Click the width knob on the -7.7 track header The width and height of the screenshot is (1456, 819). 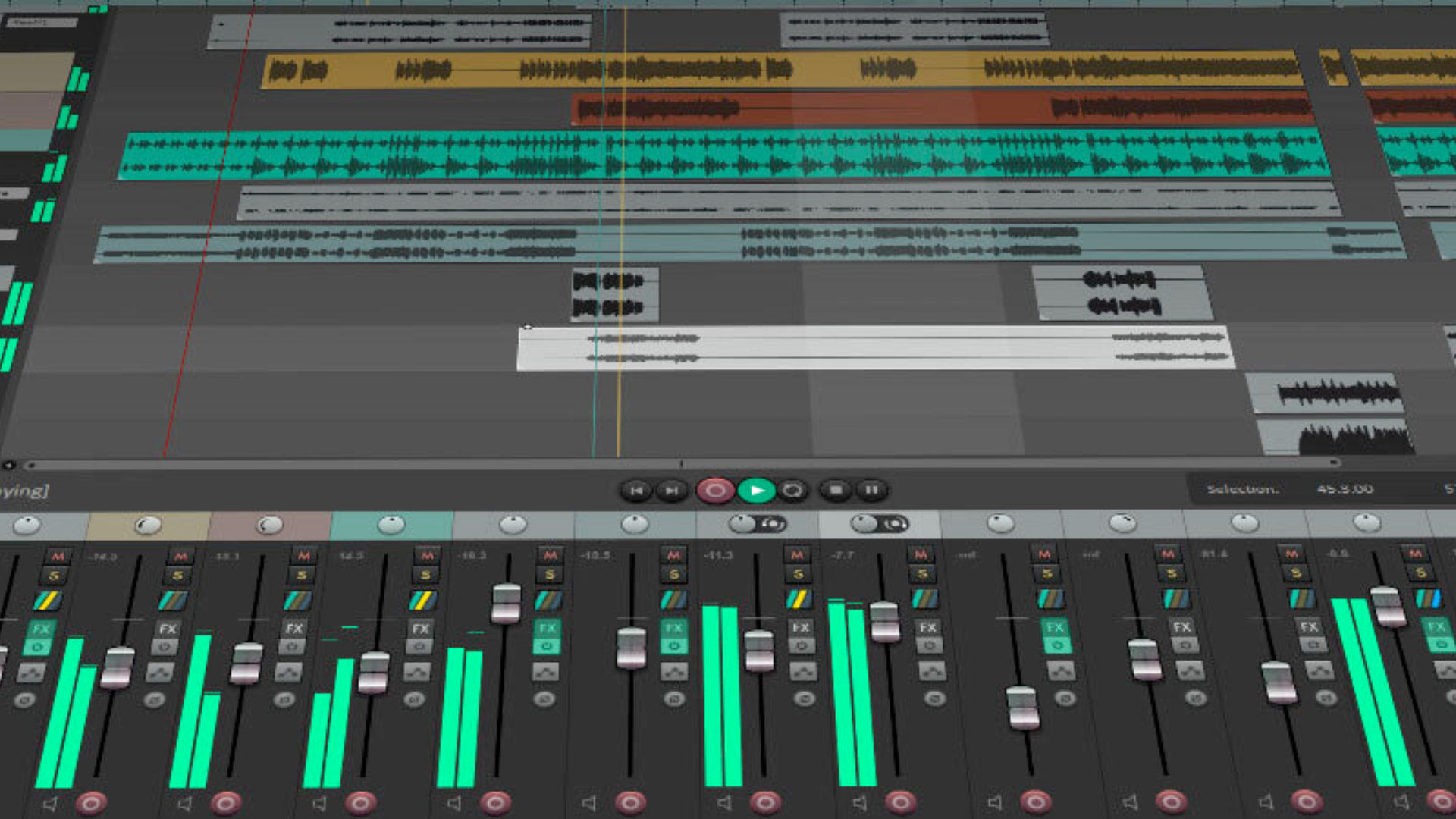[895, 523]
